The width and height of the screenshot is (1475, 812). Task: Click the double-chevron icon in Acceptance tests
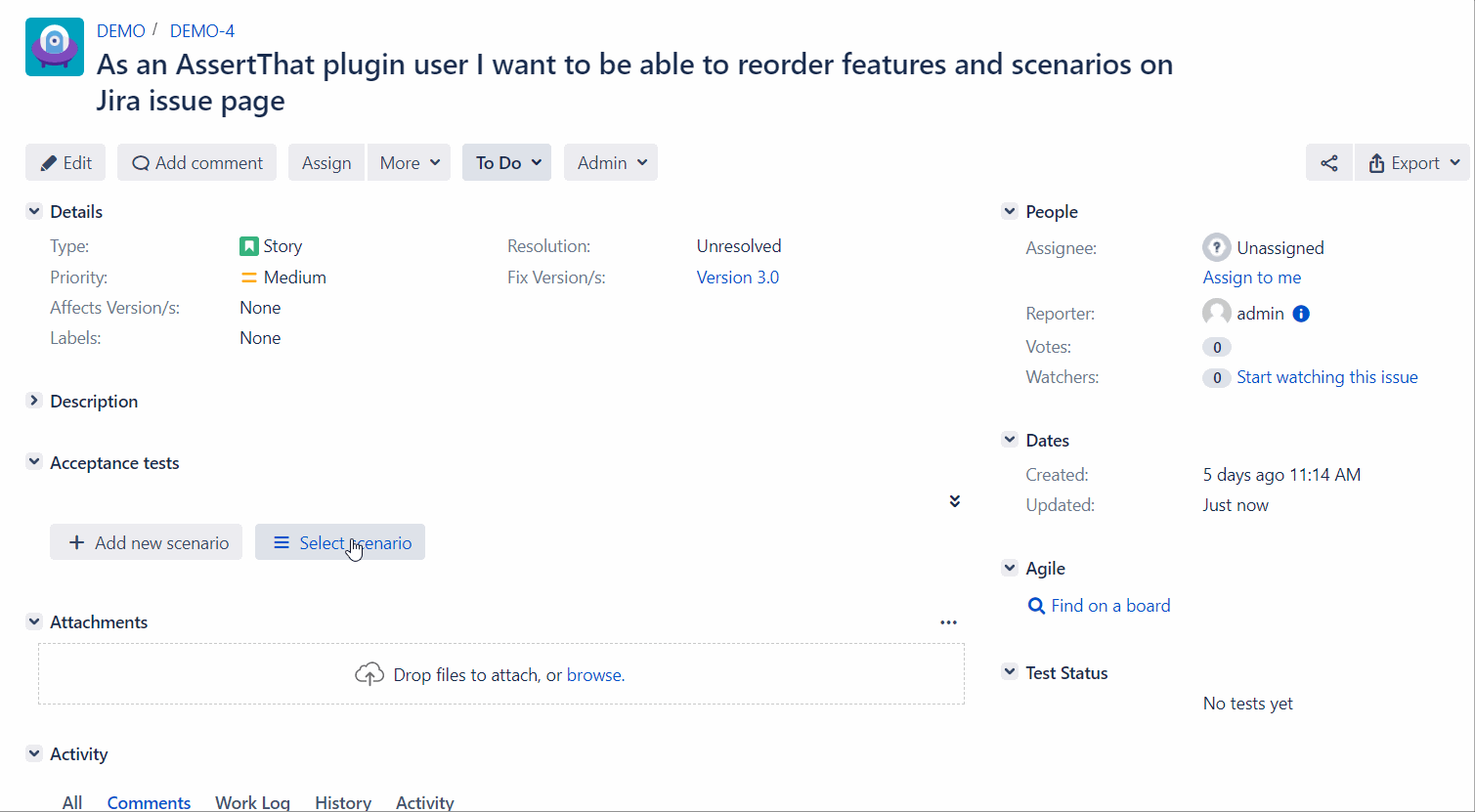coord(954,501)
